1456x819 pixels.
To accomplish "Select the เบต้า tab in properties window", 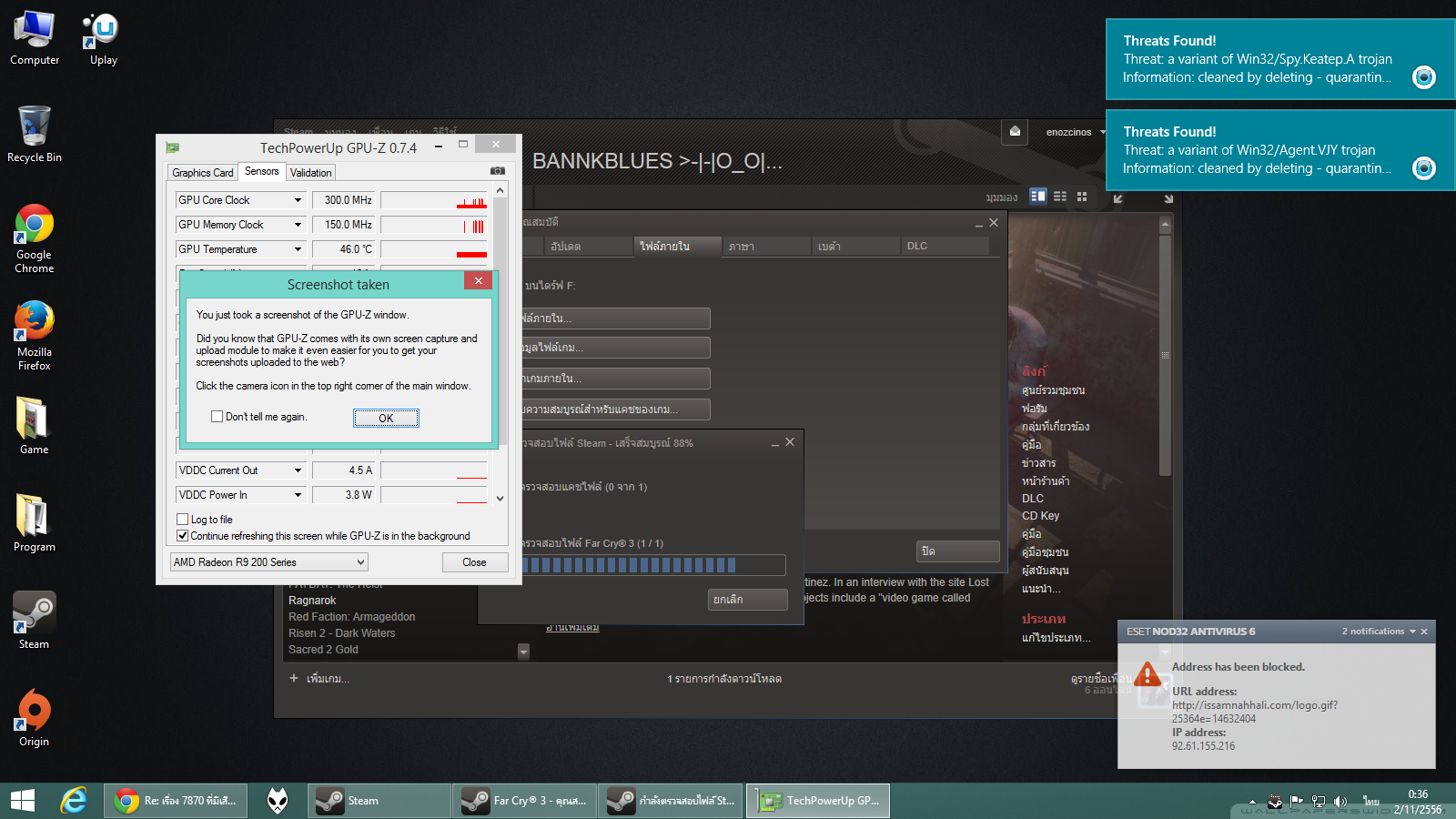I will coord(855,246).
